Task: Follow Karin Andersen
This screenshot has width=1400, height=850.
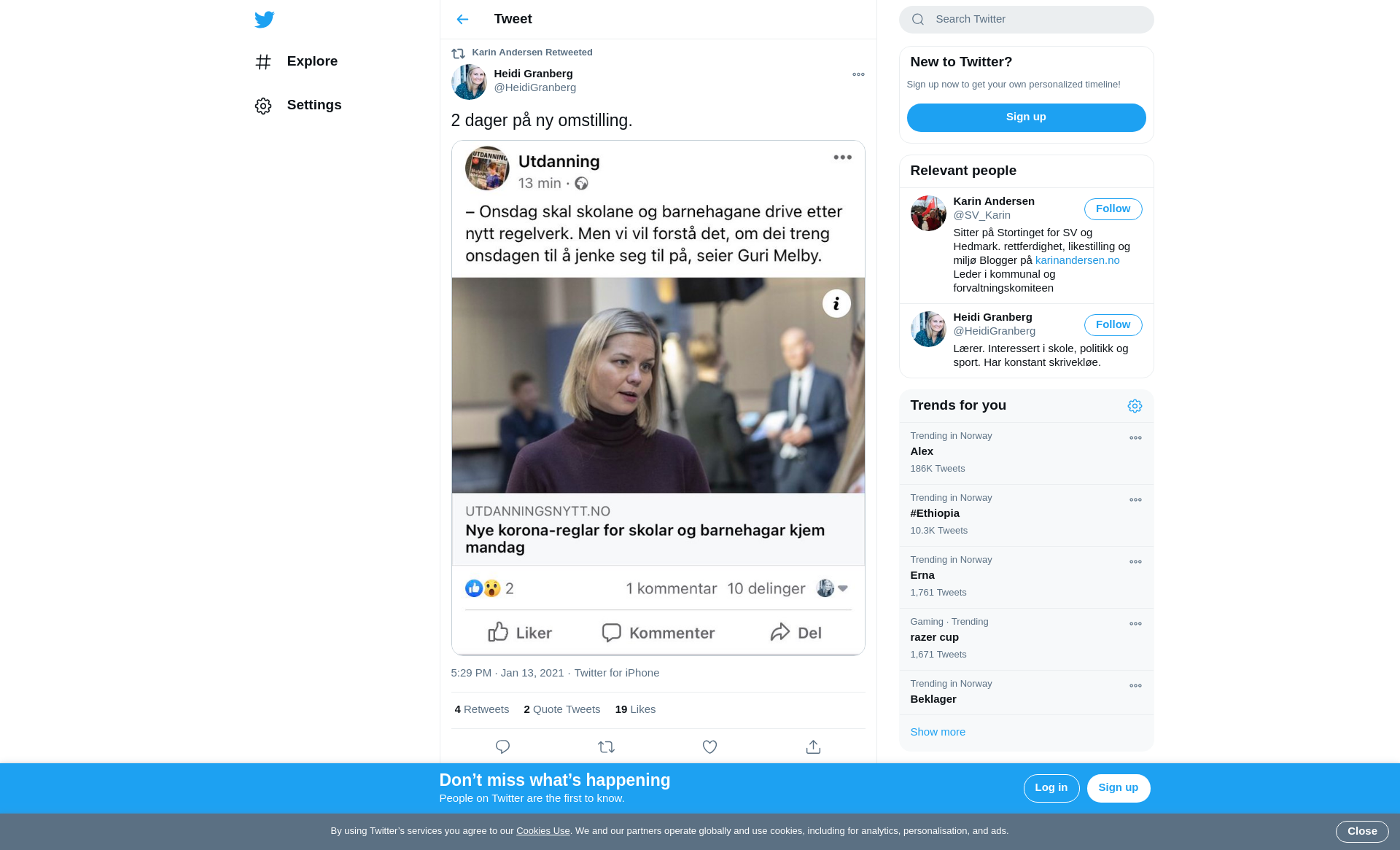Action: pyautogui.click(x=1113, y=209)
